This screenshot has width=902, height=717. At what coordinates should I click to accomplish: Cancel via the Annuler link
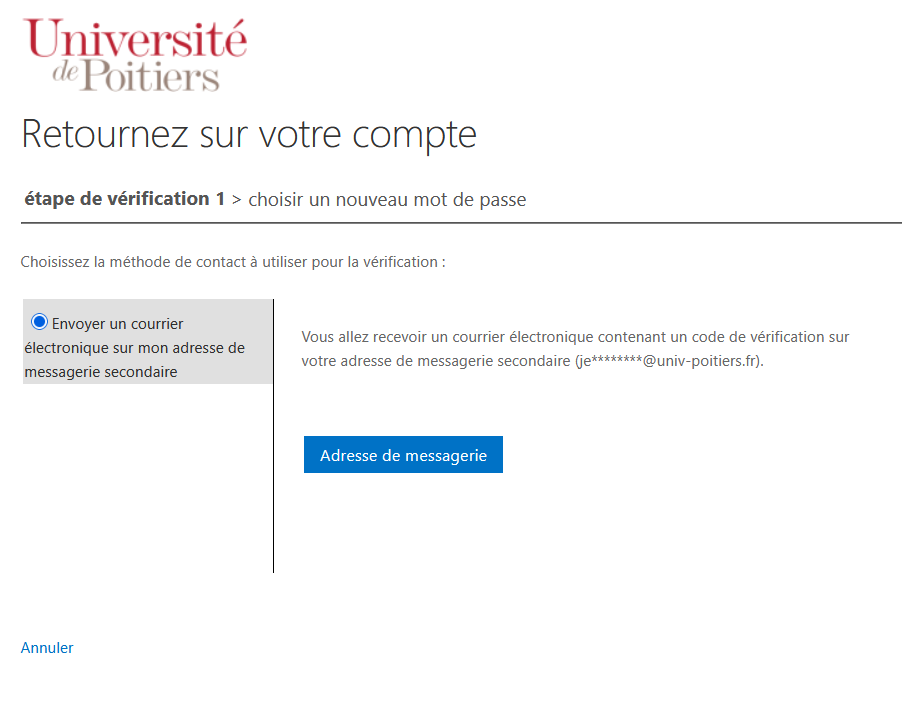[x=47, y=648]
